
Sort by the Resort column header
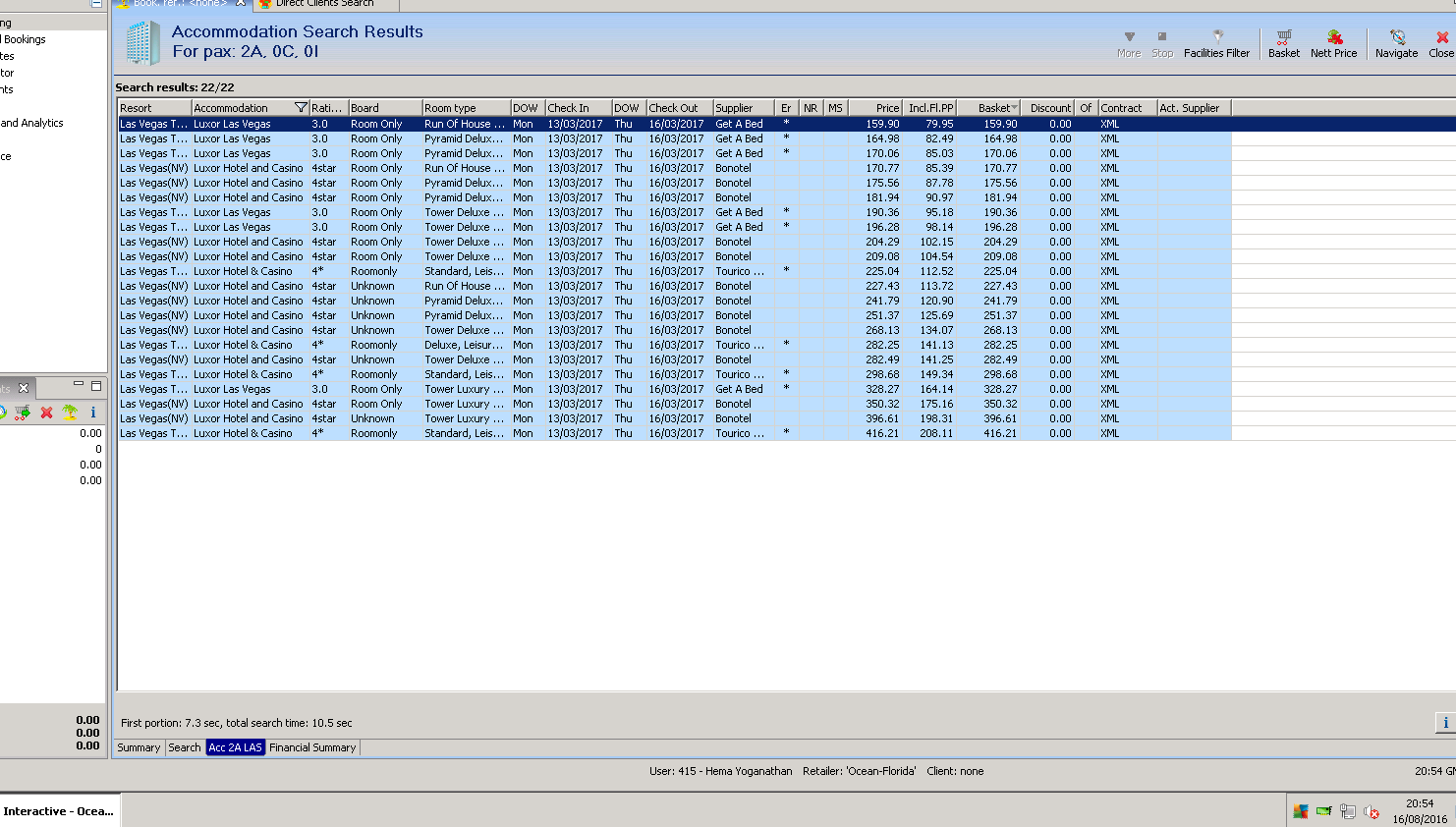pyautogui.click(x=154, y=108)
